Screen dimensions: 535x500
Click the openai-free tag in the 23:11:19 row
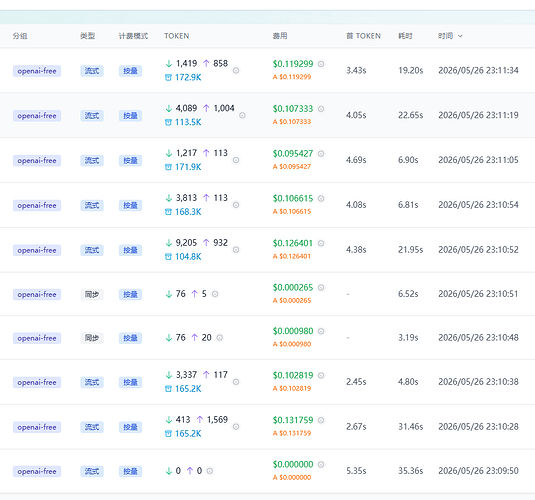pyautogui.click(x=37, y=116)
